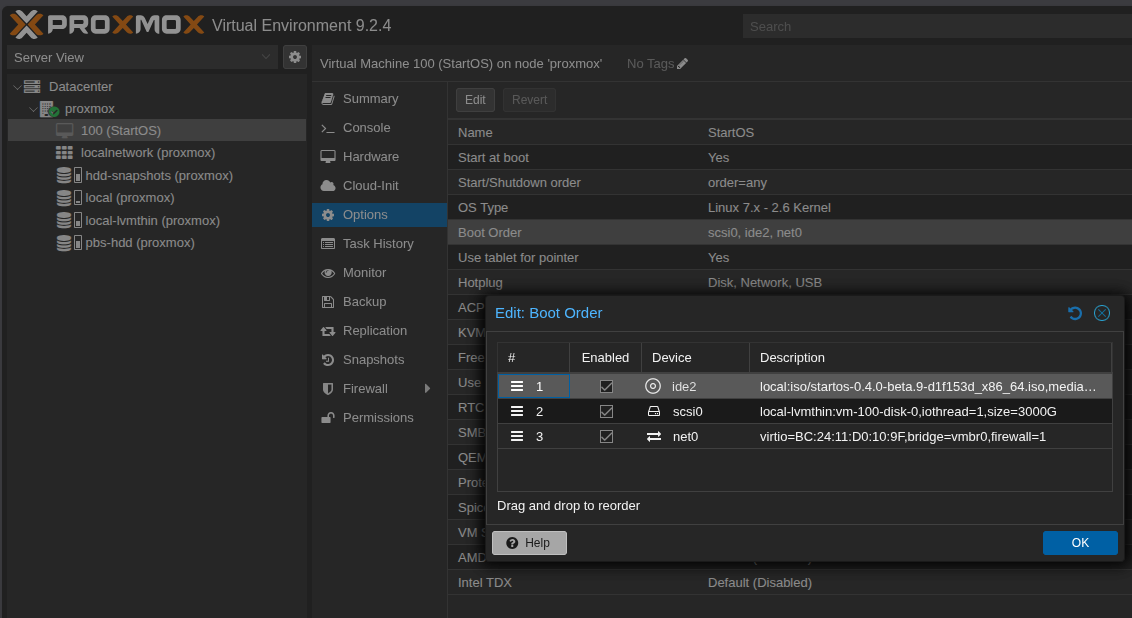Click the net0 network arrows icon
The height and width of the screenshot is (618, 1132).
[x=654, y=437]
